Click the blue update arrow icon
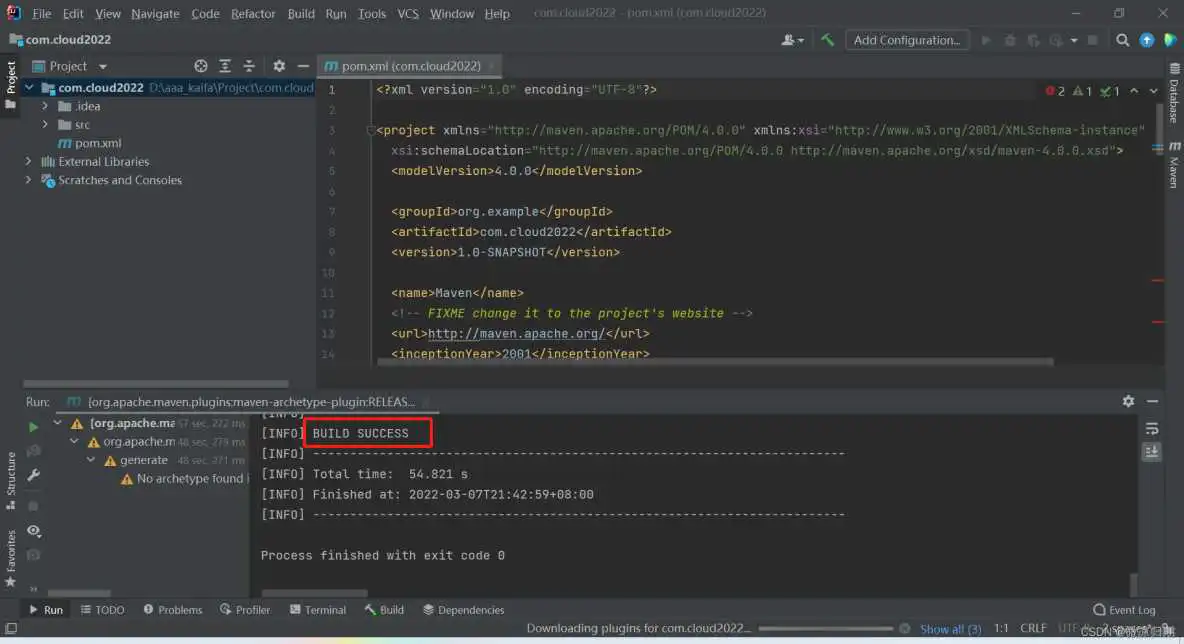Image resolution: width=1184 pixels, height=644 pixels. 1147,40
